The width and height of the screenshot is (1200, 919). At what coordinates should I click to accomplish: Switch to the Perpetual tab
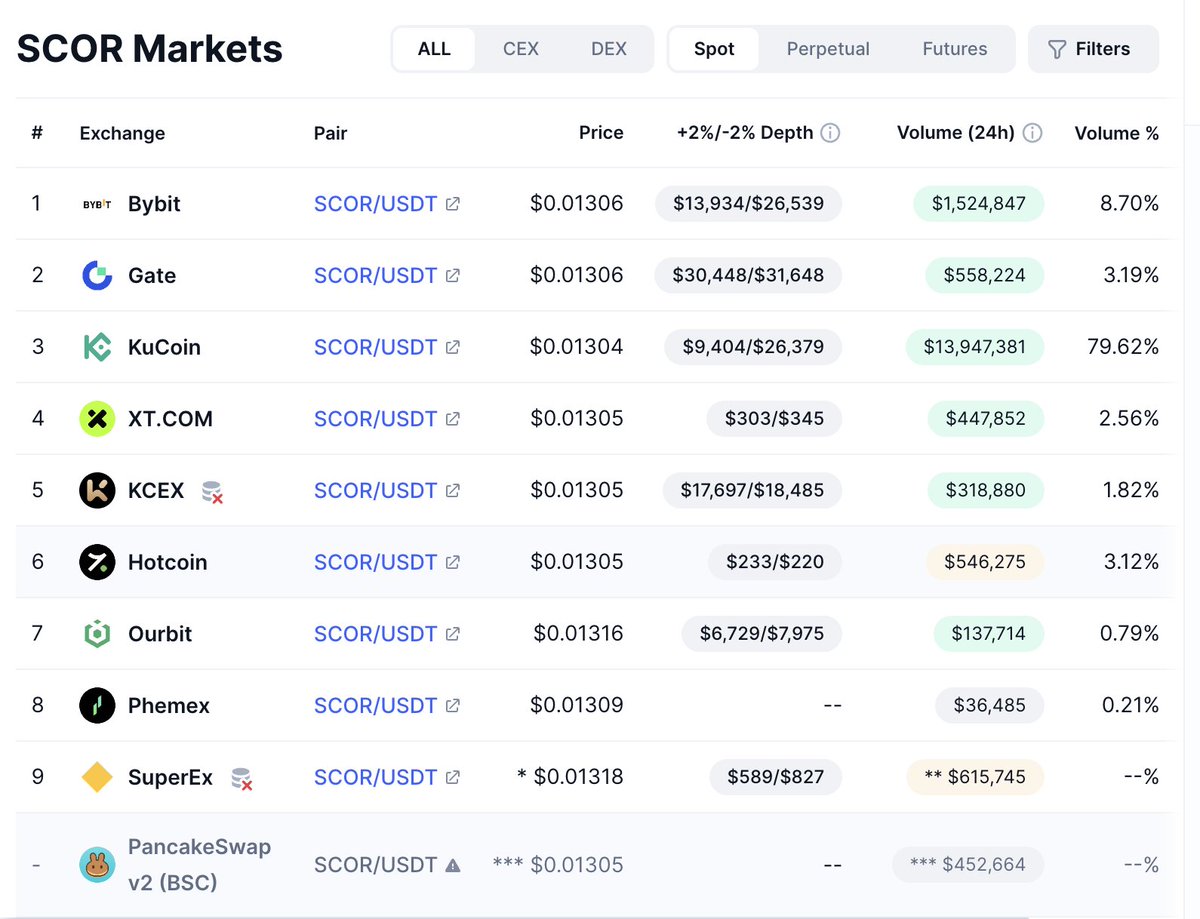point(828,49)
